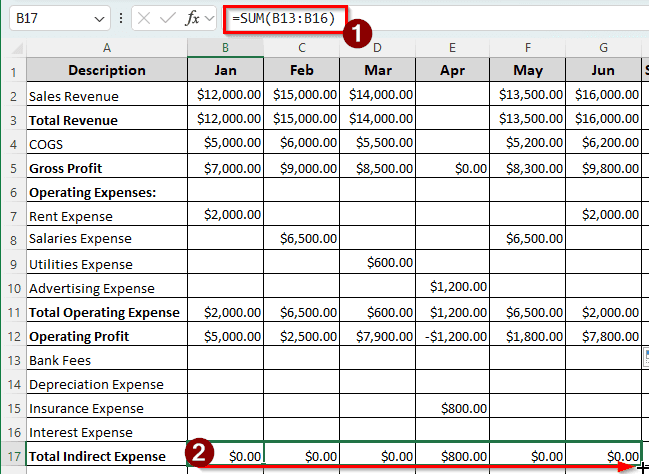Viewport: 649px width, 474px height.
Task: Open the Name Box dropdown arrow
Action: pyautogui.click(x=99, y=19)
